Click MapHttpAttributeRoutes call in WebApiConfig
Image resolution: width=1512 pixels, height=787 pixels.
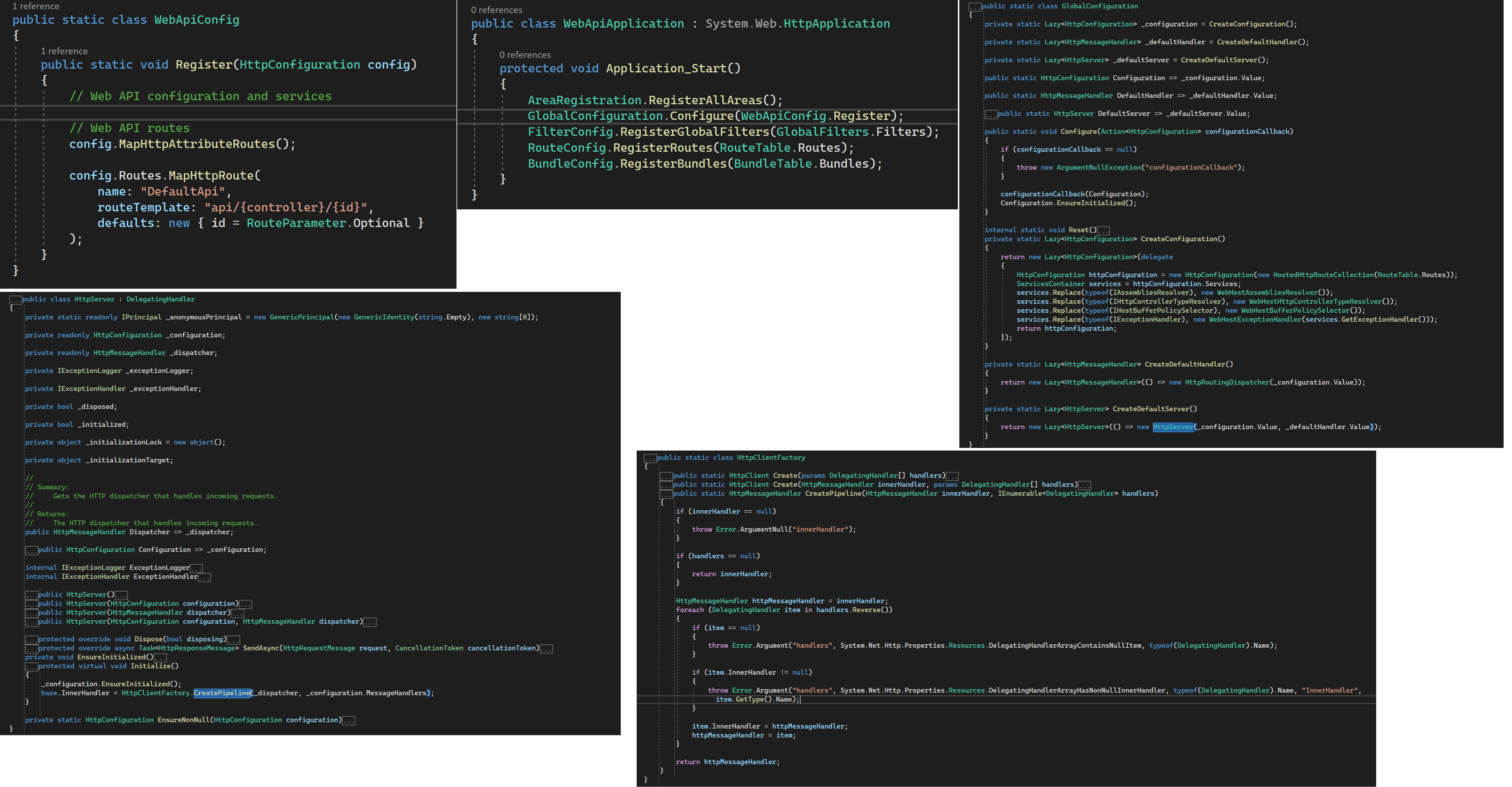(x=197, y=144)
